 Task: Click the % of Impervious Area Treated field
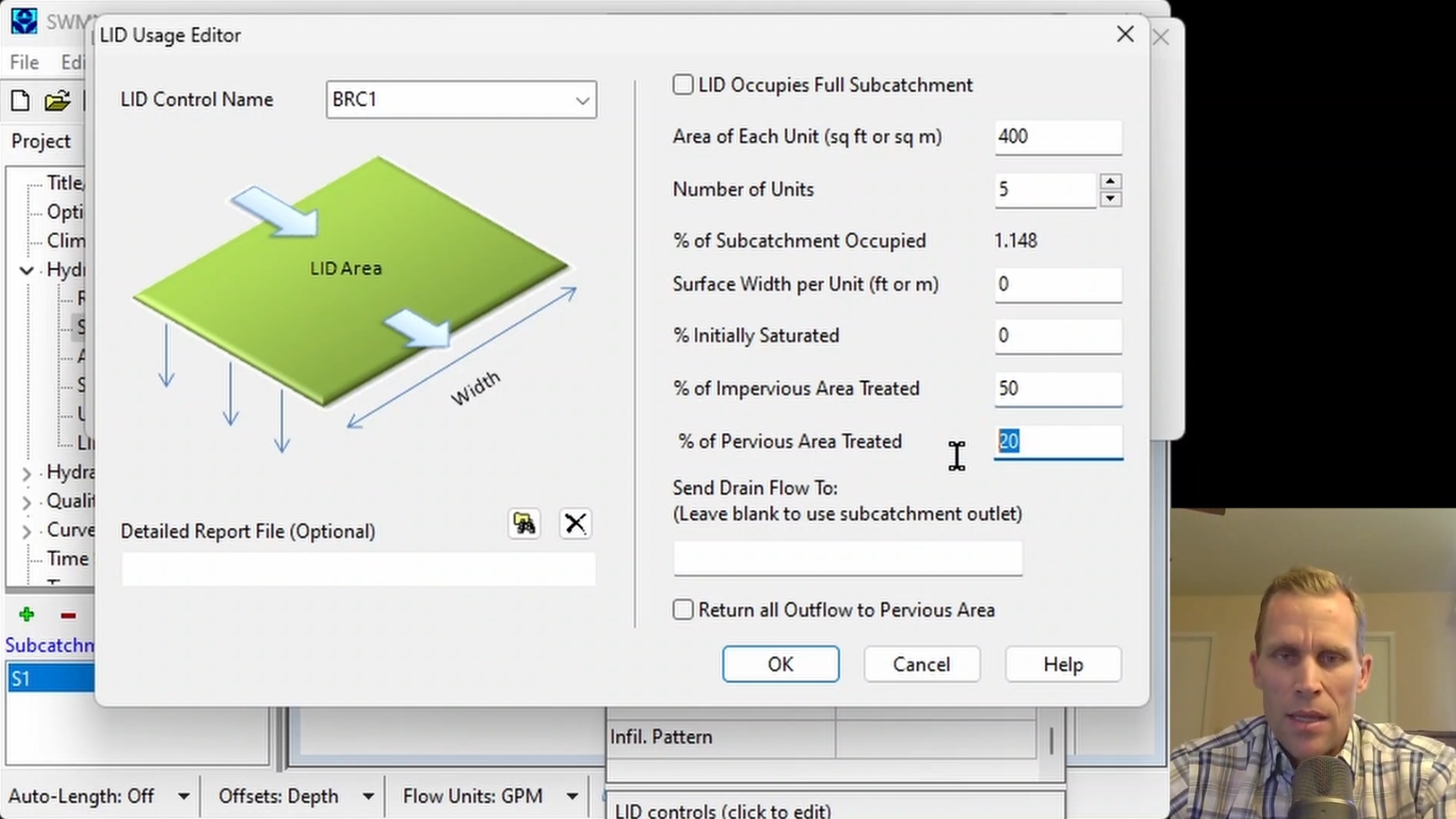1058,389
